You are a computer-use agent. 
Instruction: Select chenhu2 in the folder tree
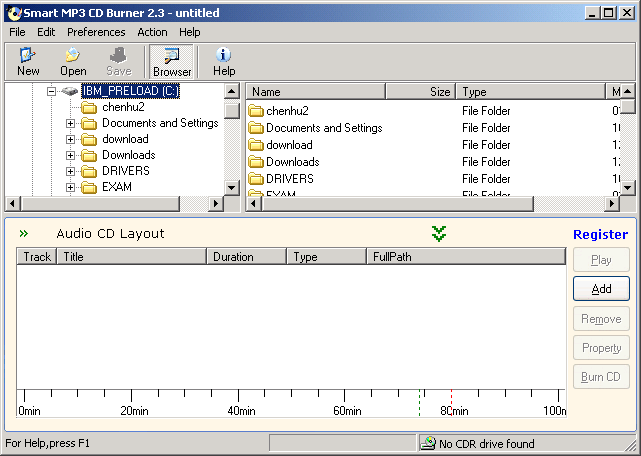123,107
